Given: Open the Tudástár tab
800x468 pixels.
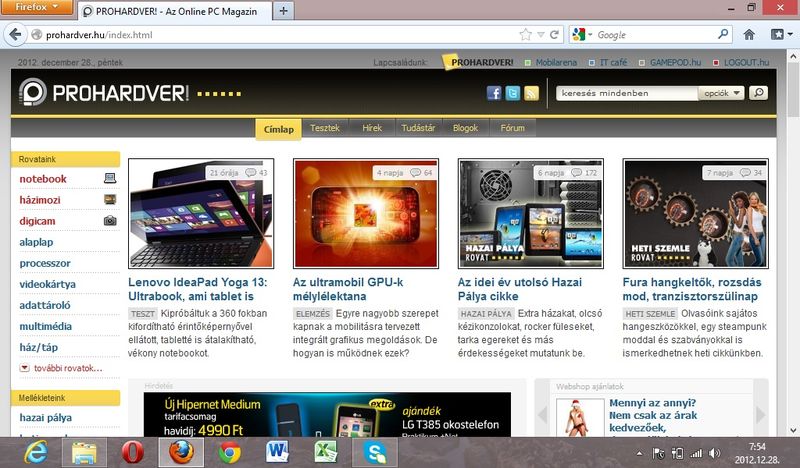Looking at the screenshot, I should point(418,128).
